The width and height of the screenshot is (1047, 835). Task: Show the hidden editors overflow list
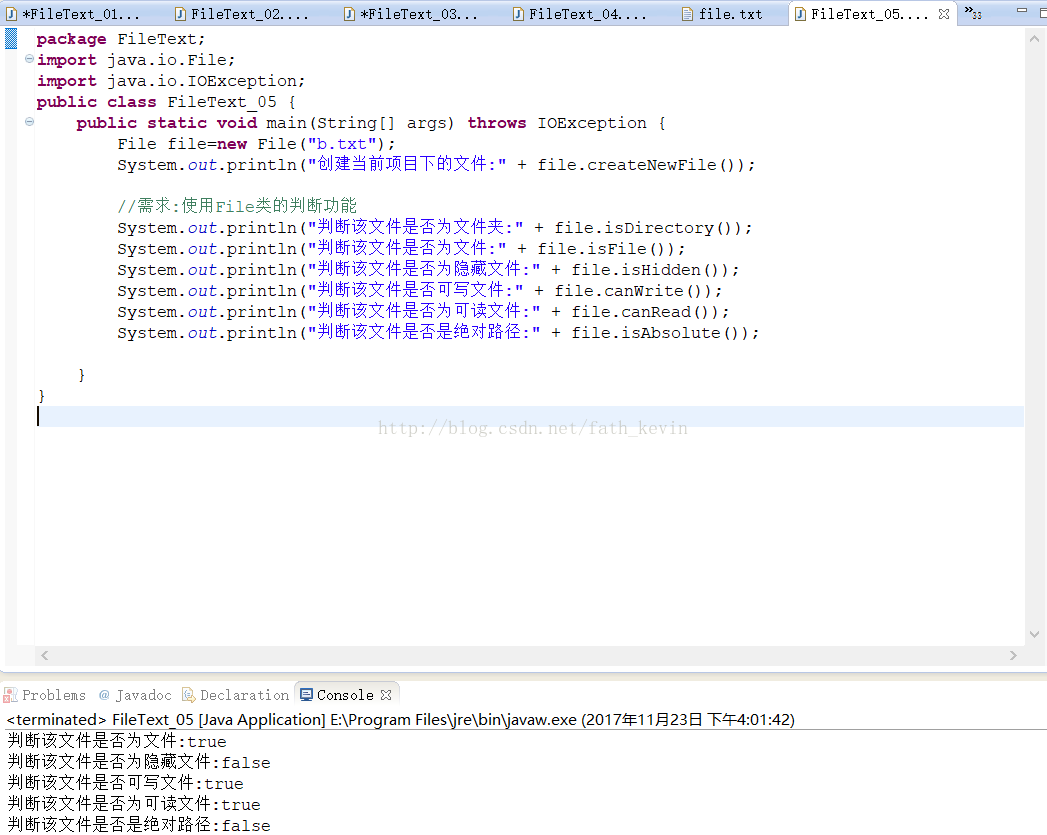click(973, 13)
